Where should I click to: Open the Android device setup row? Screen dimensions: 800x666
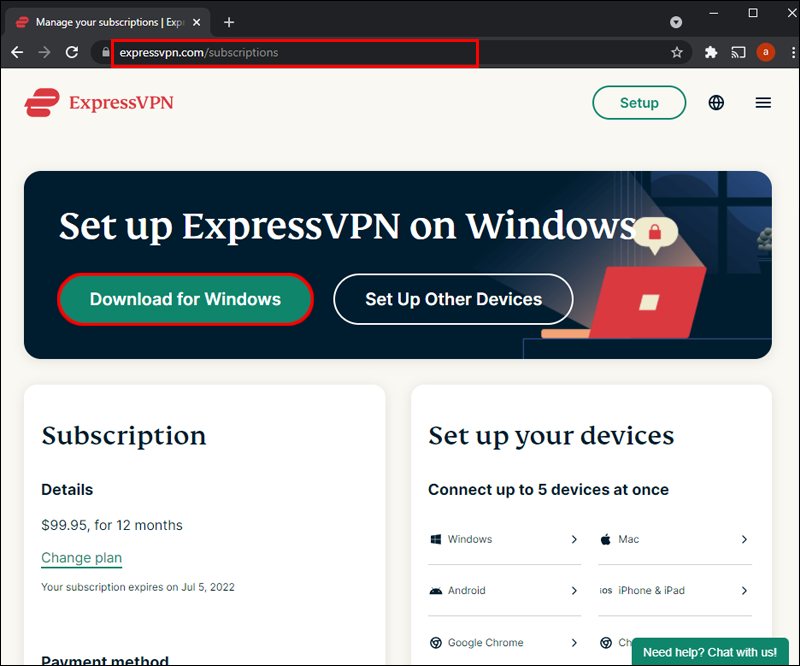click(x=505, y=590)
